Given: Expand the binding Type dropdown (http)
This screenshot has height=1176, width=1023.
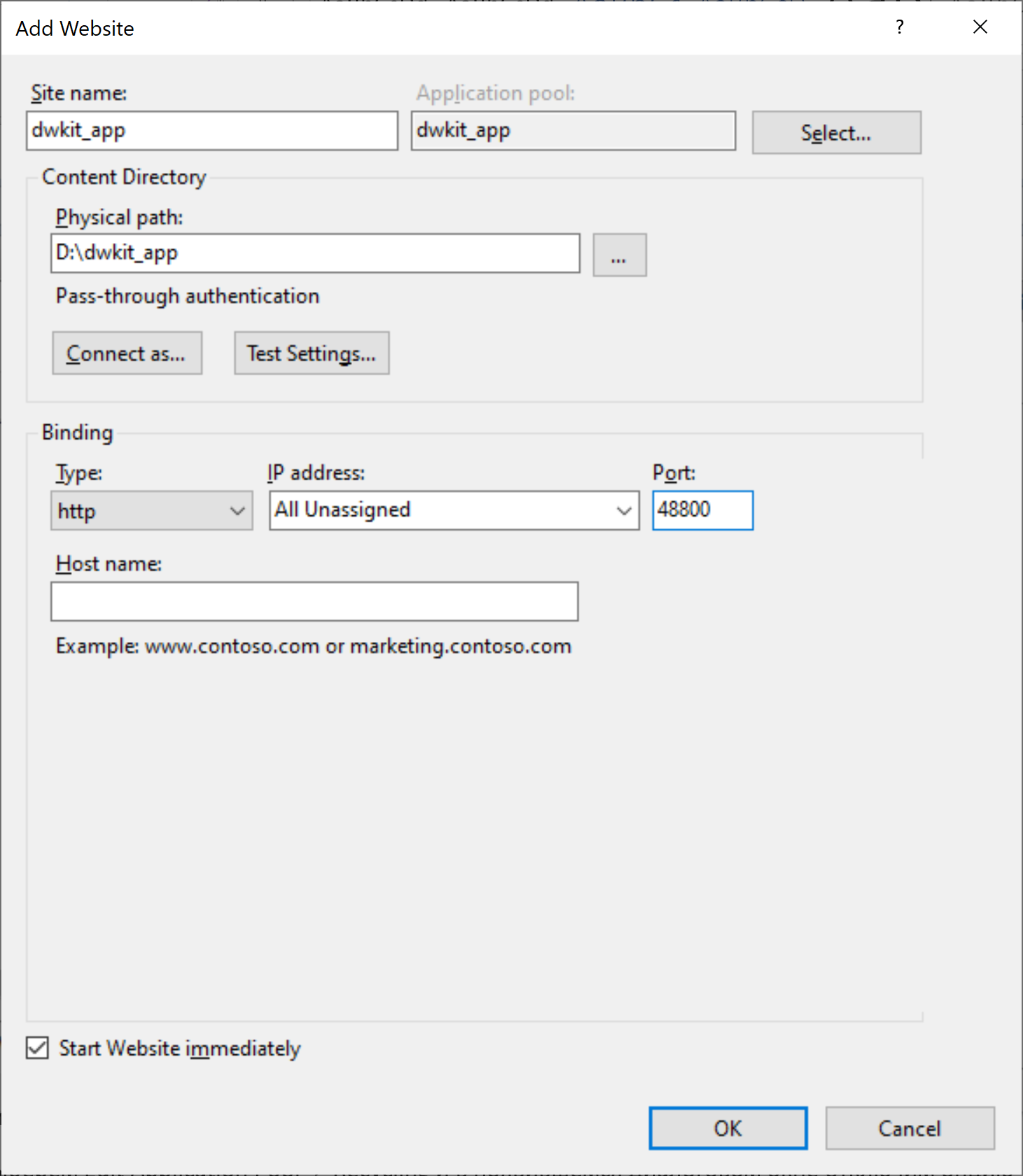Looking at the screenshot, I should click(152, 510).
